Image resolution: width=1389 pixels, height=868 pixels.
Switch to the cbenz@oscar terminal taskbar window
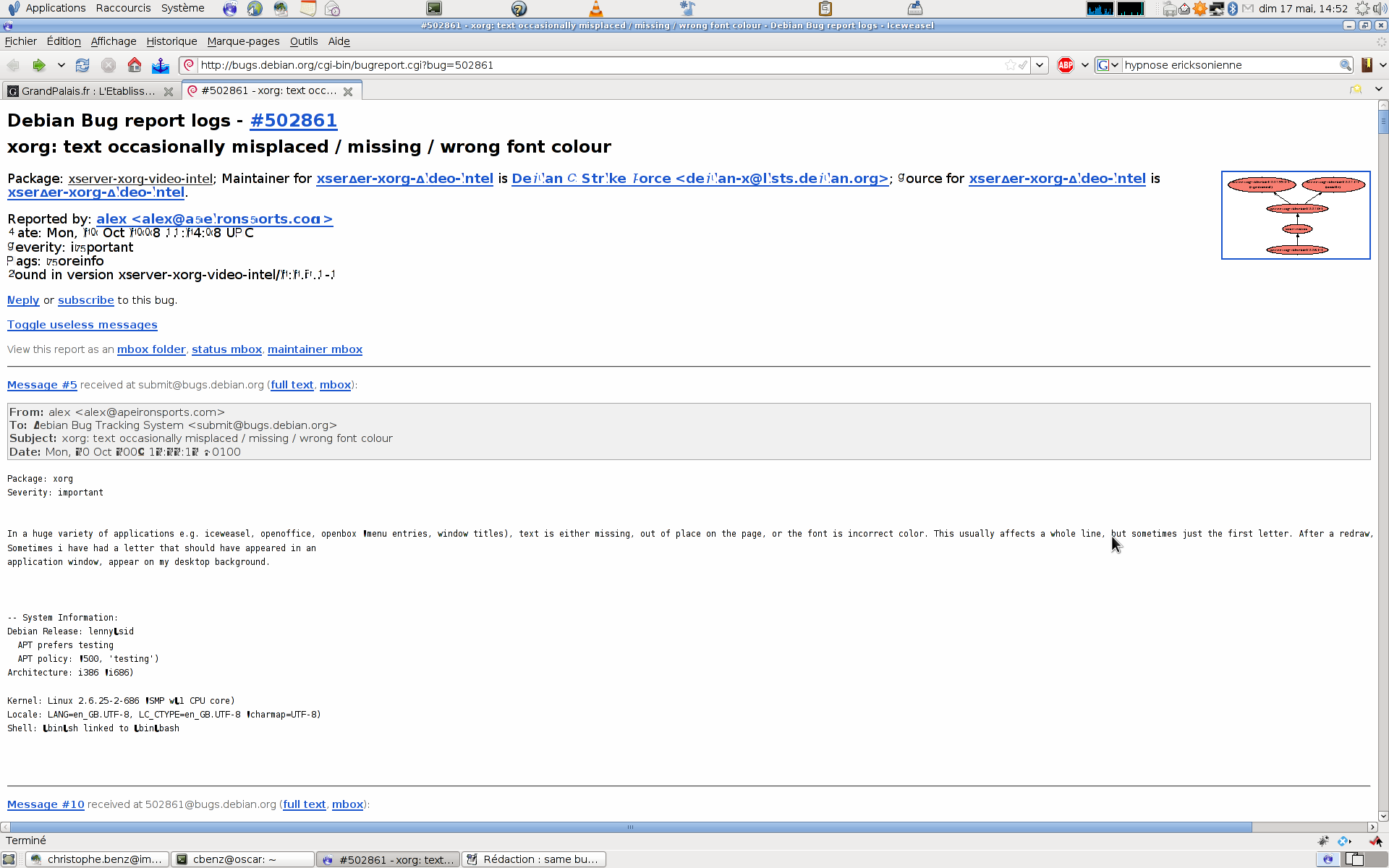point(243,859)
